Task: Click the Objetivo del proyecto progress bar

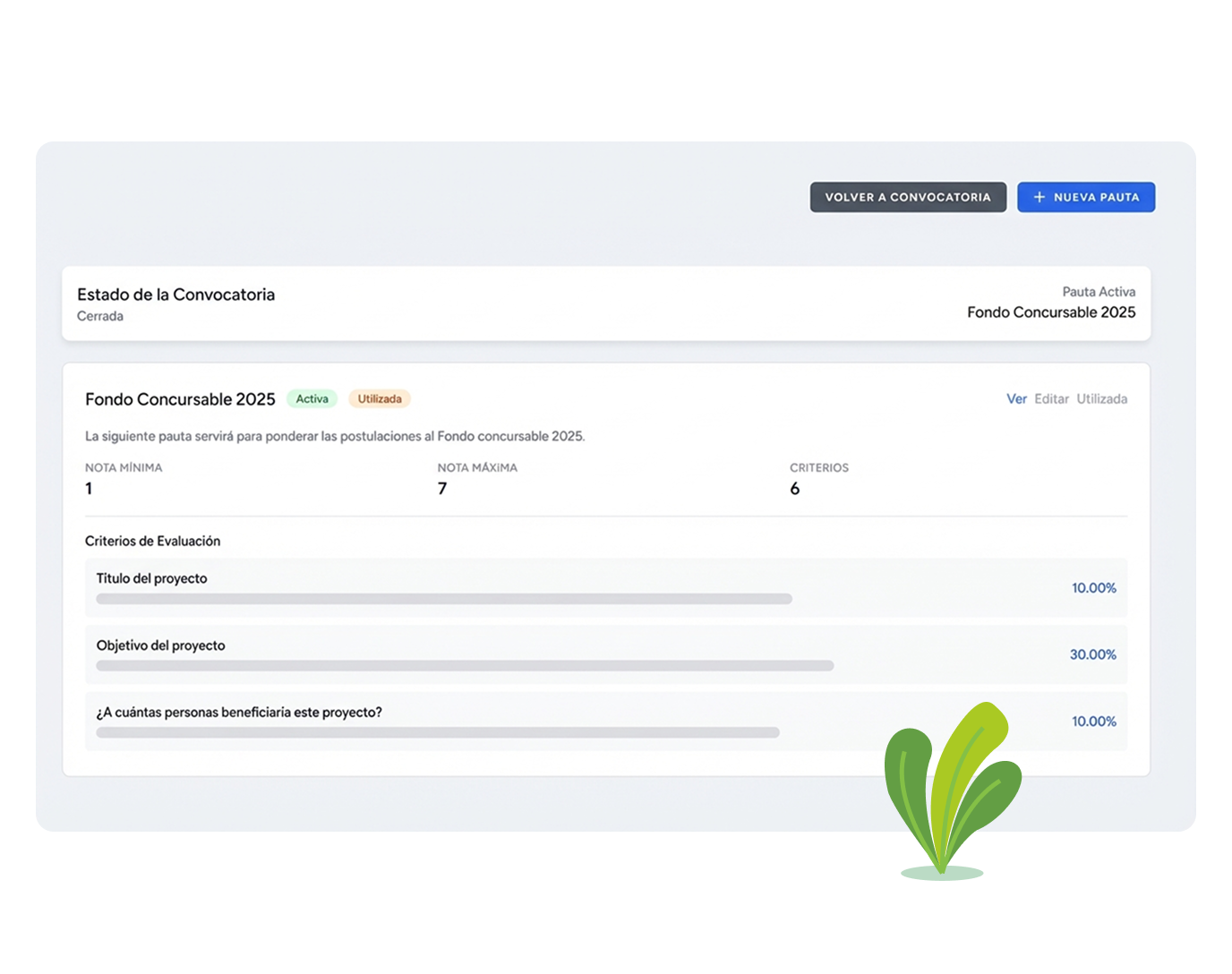Action: pyautogui.click(x=465, y=666)
